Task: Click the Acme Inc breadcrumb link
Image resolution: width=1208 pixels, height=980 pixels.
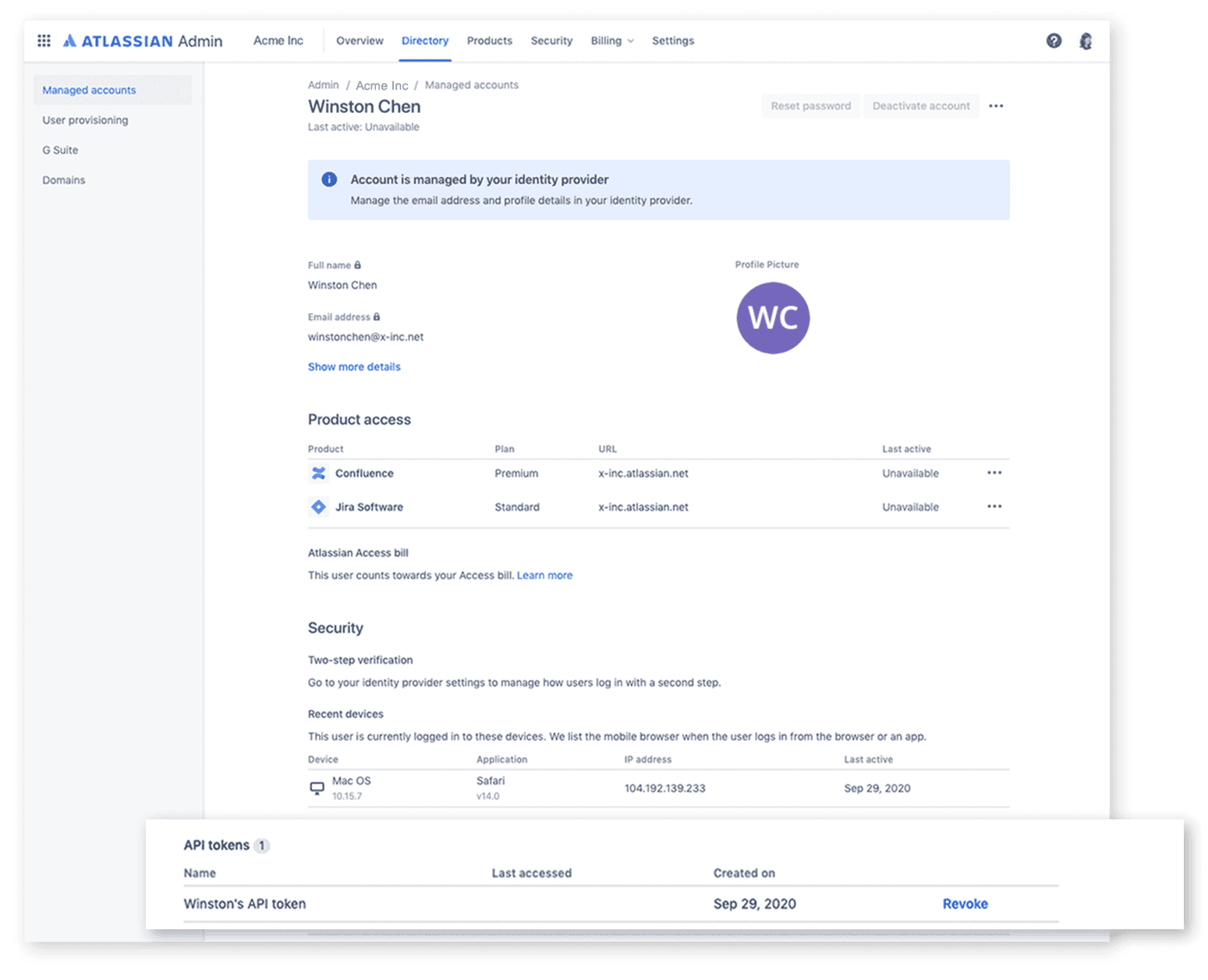Action: click(382, 85)
